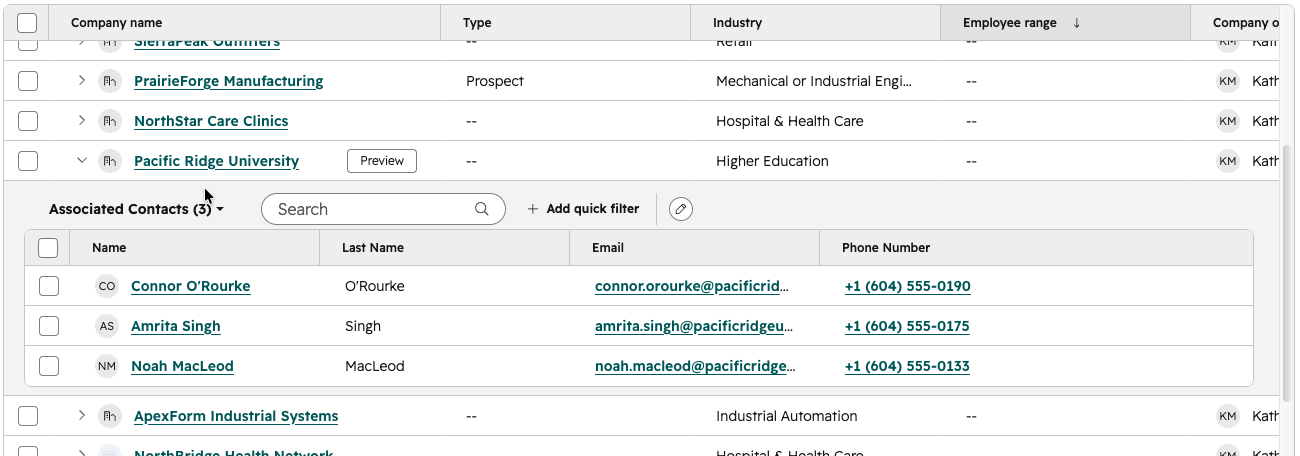1300x456 pixels.
Task: Click the company icon beside Pacific Ridge University
Action: [109, 161]
